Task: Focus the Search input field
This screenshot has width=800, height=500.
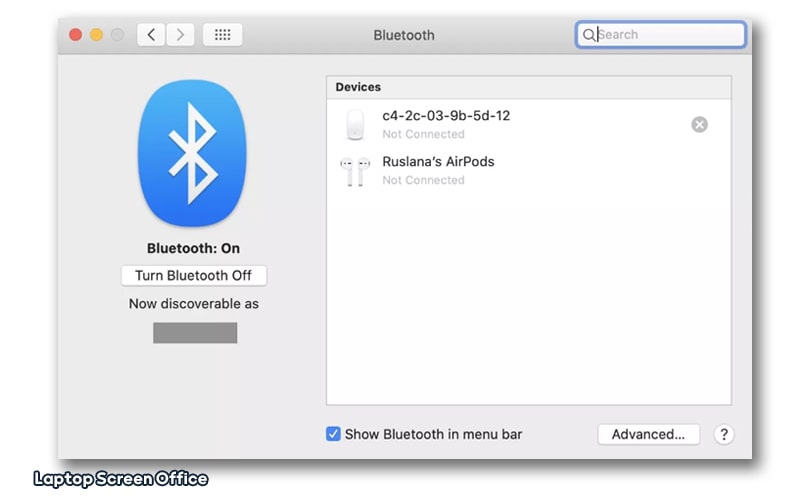Action: pos(661,35)
